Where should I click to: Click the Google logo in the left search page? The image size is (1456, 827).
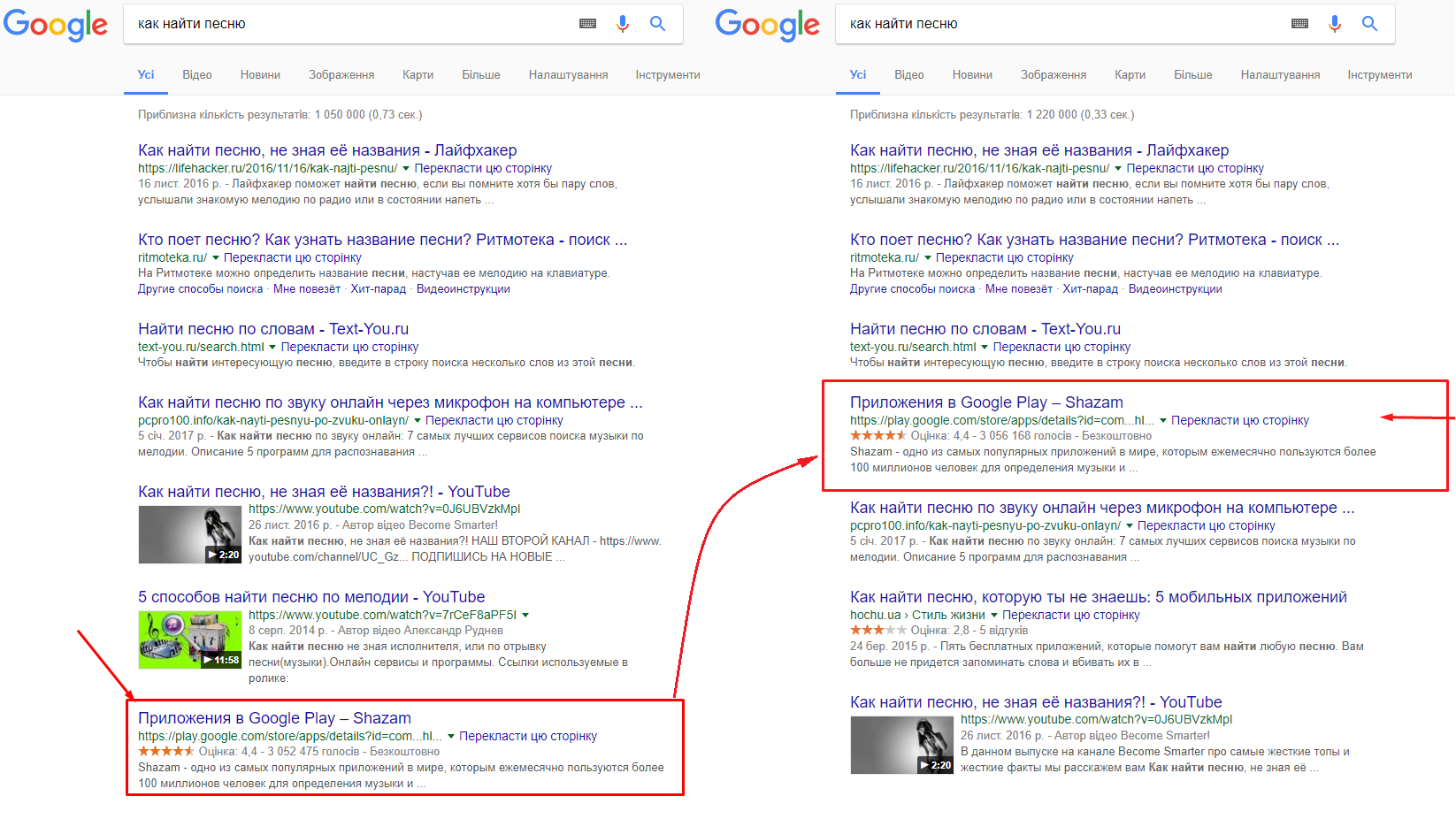click(x=56, y=25)
